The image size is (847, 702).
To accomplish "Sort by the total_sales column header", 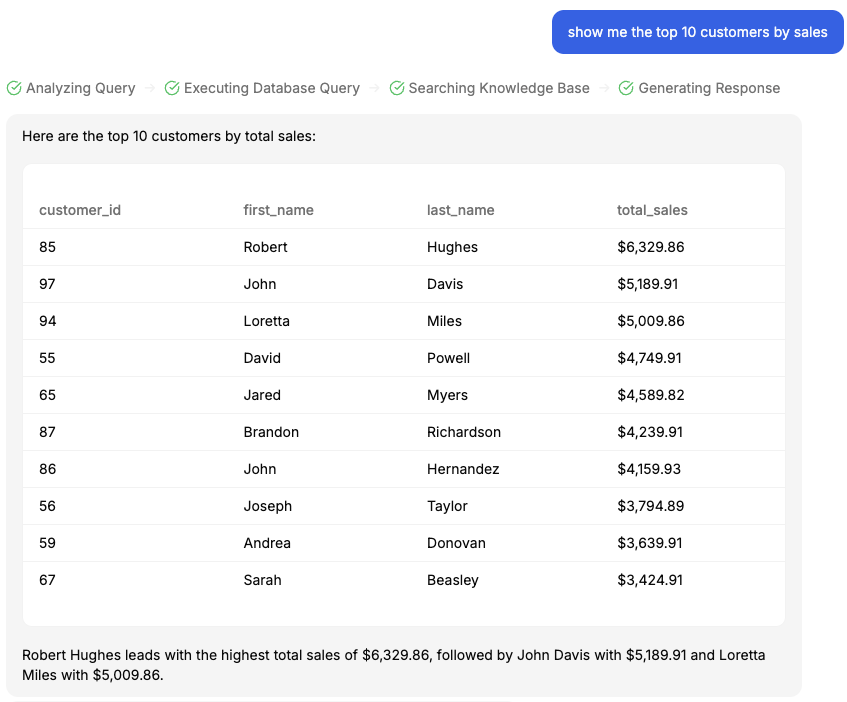I will 652,210.
